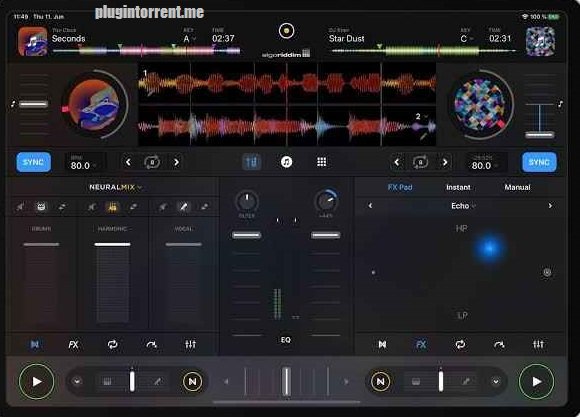Open deck 2 album art for Star Dust
This screenshot has width=580, height=417.
pos(540,41)
